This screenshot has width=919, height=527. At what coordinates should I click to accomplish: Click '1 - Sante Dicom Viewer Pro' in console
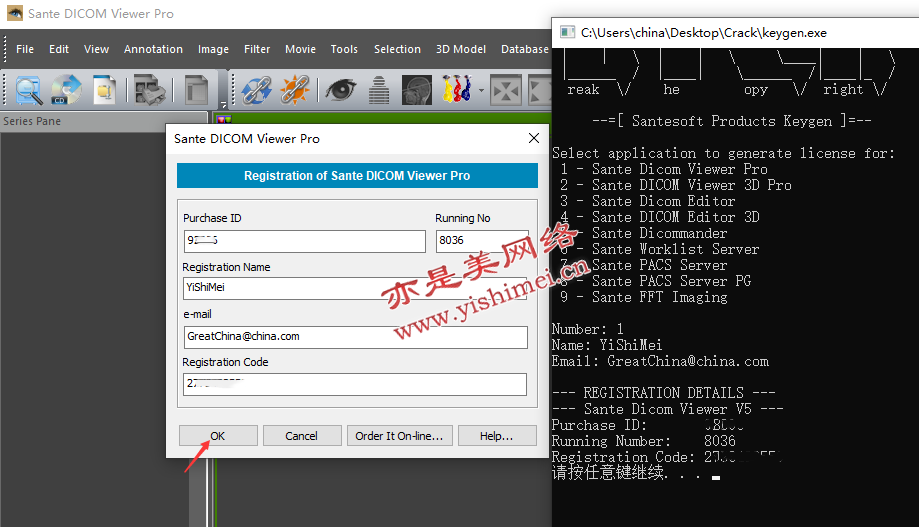[x=663, y=169]
